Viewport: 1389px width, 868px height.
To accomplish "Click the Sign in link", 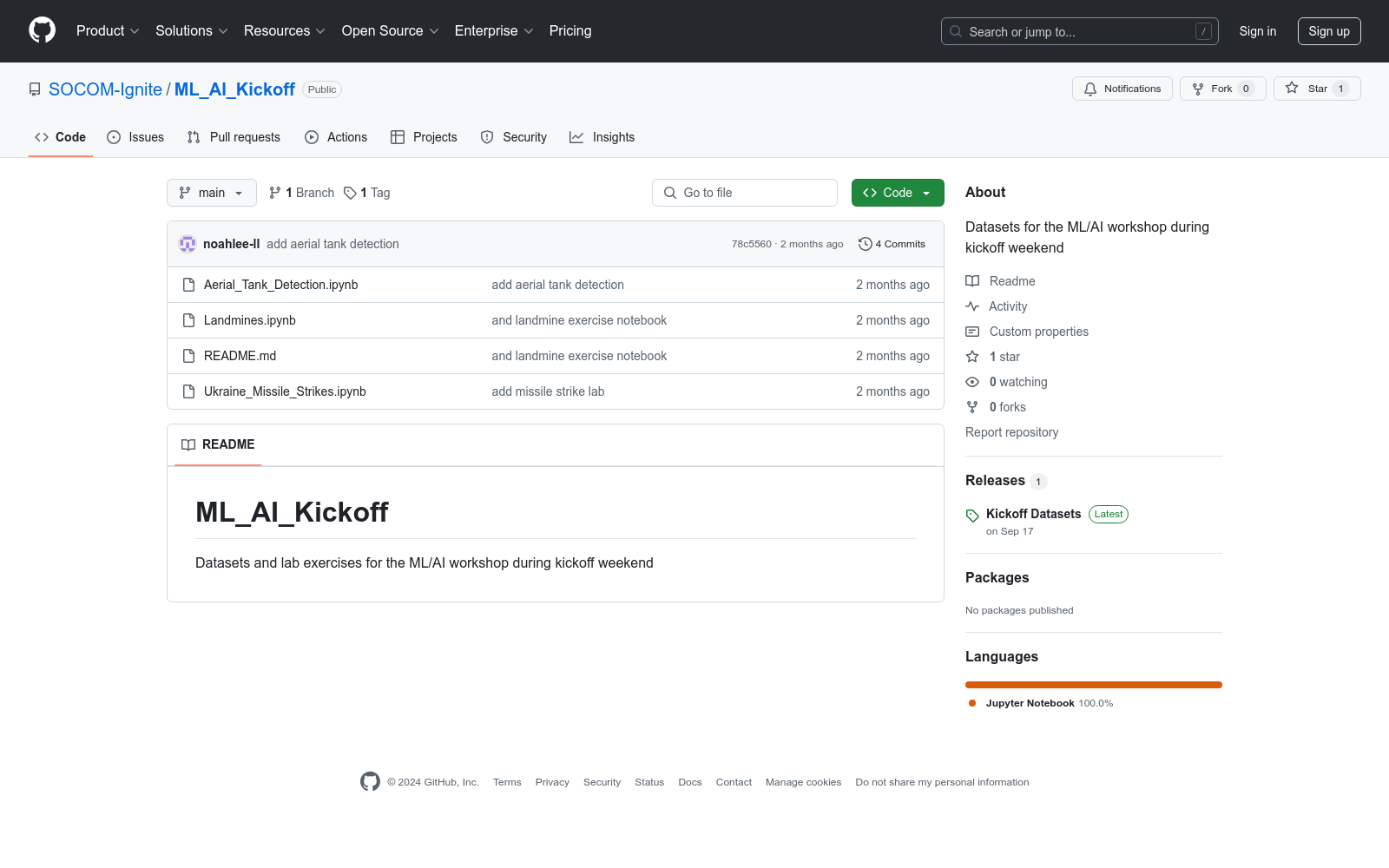I will tap(1258, 31).
